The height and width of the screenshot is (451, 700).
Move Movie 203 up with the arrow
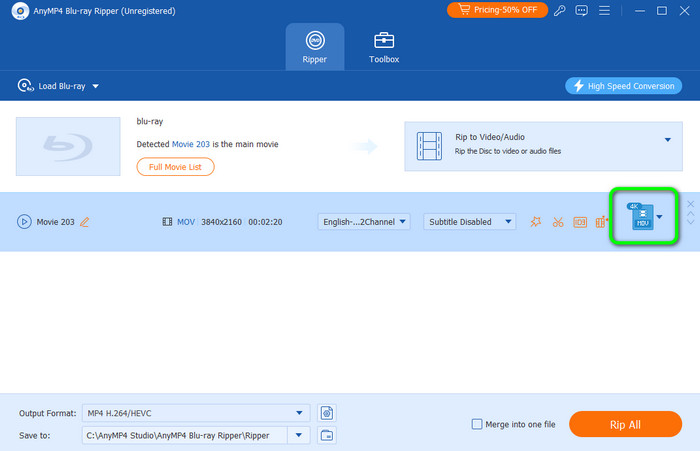[690, 214]
